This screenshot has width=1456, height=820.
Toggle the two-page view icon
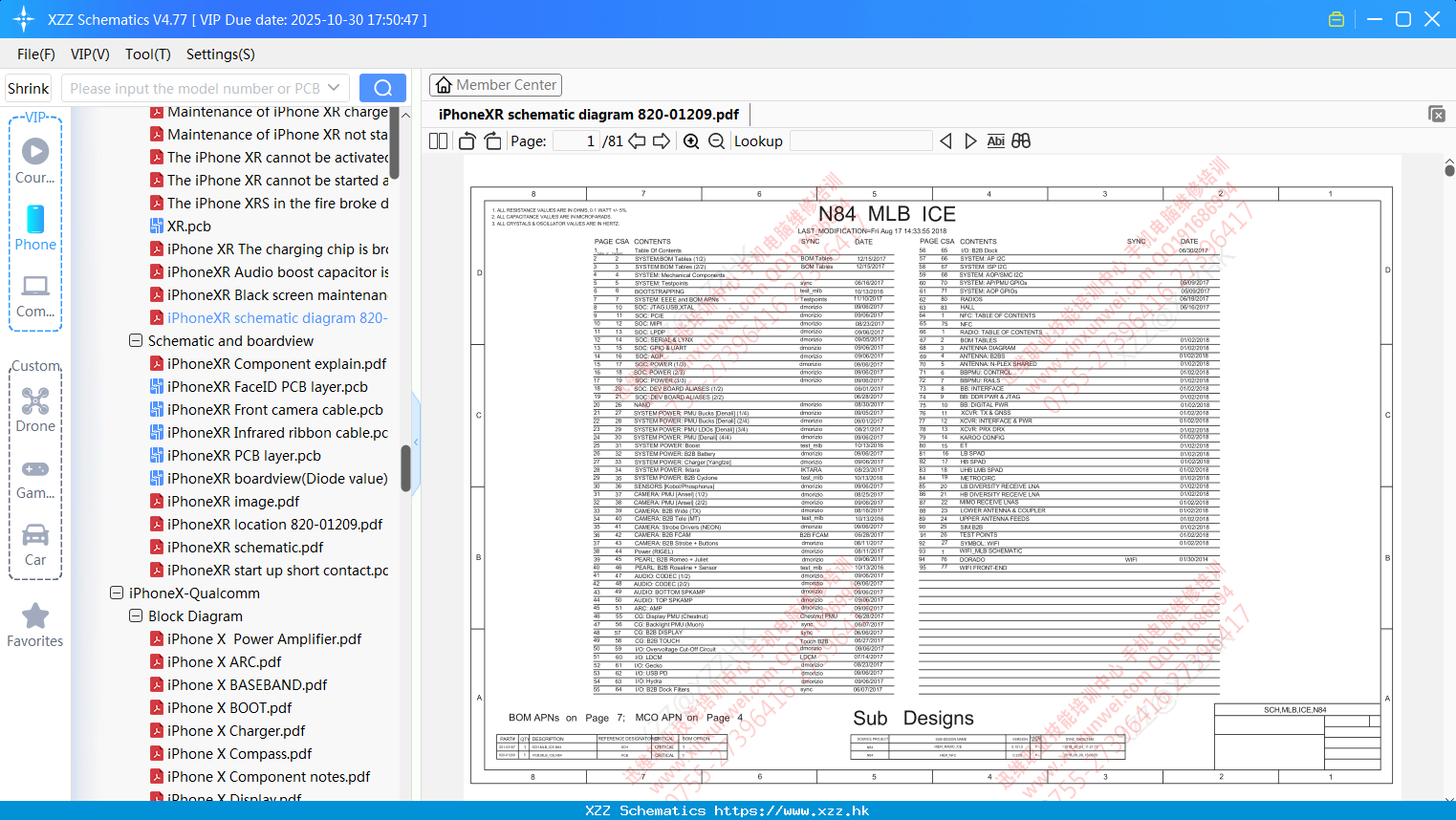point(439,141)
